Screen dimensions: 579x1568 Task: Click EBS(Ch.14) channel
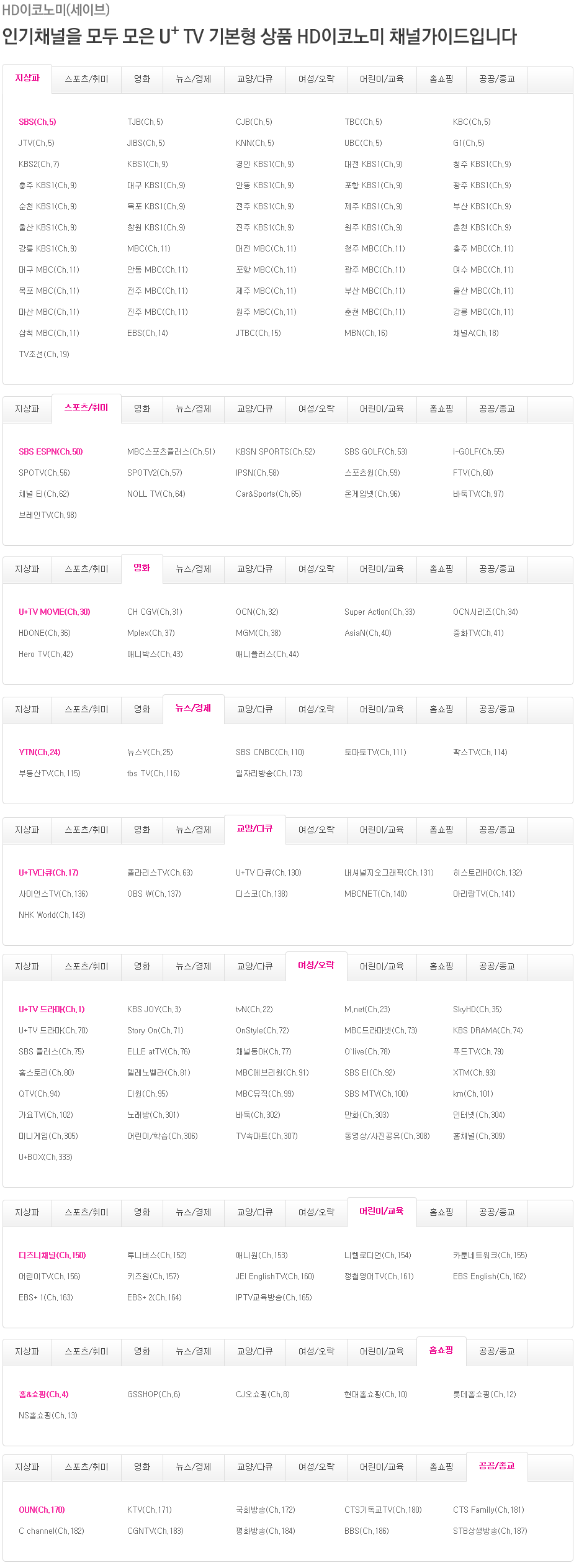click(148, 333)
